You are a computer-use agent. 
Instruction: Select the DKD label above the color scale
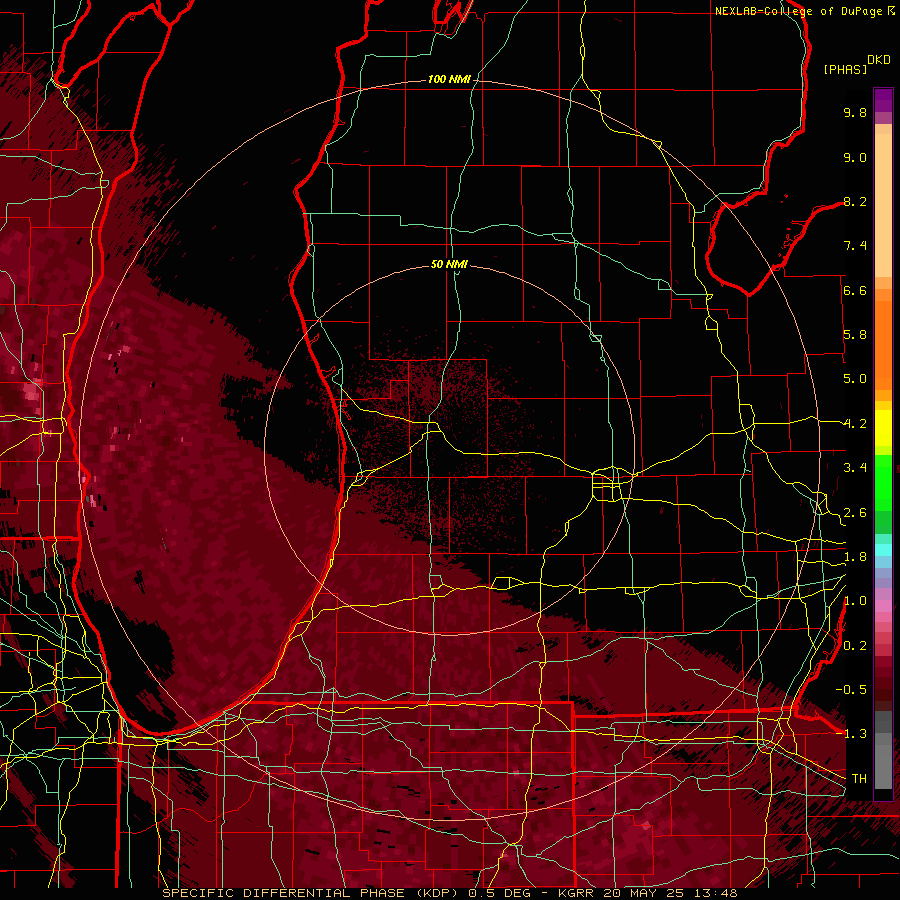[879, 60]
